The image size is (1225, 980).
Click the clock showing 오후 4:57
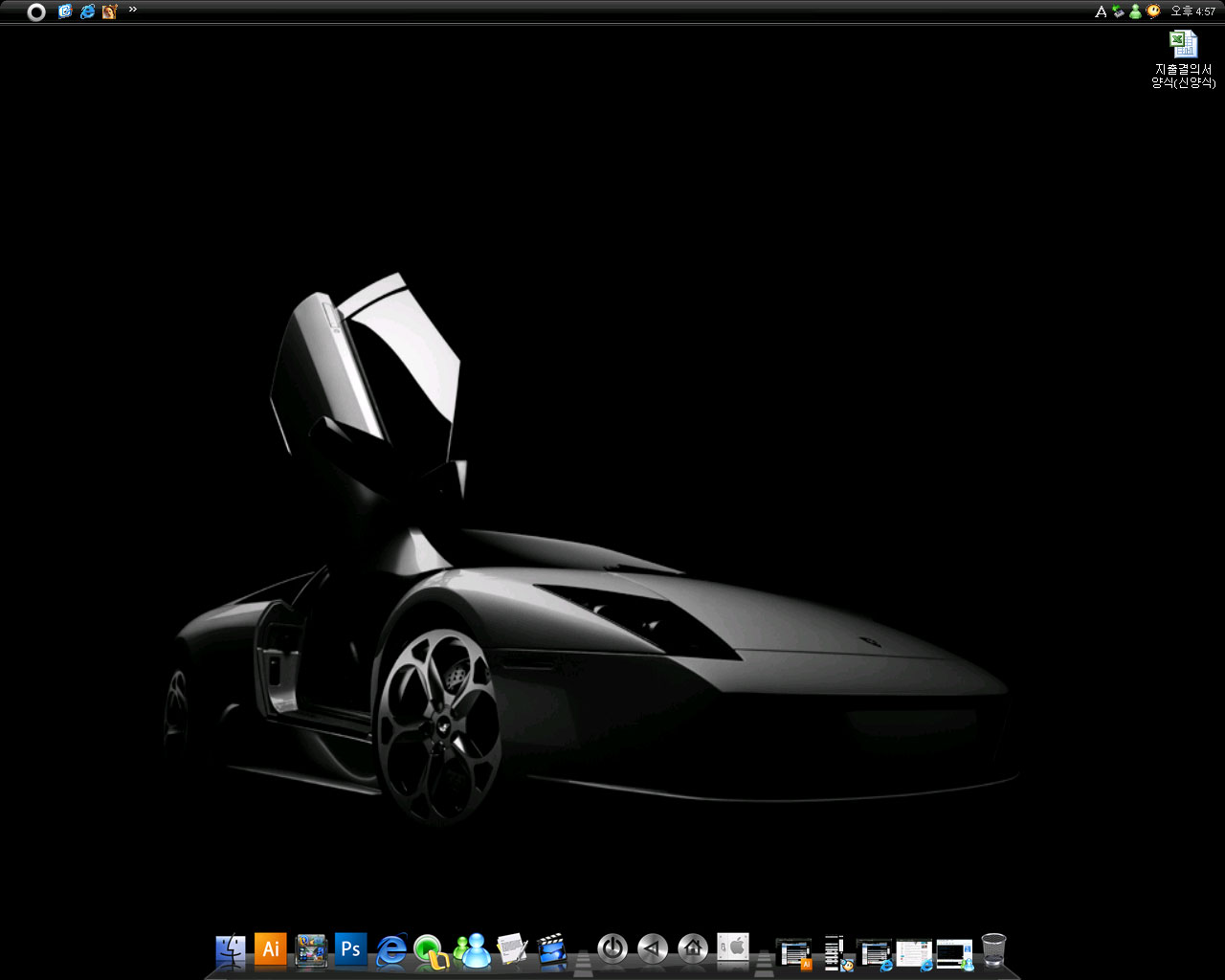1192,11
